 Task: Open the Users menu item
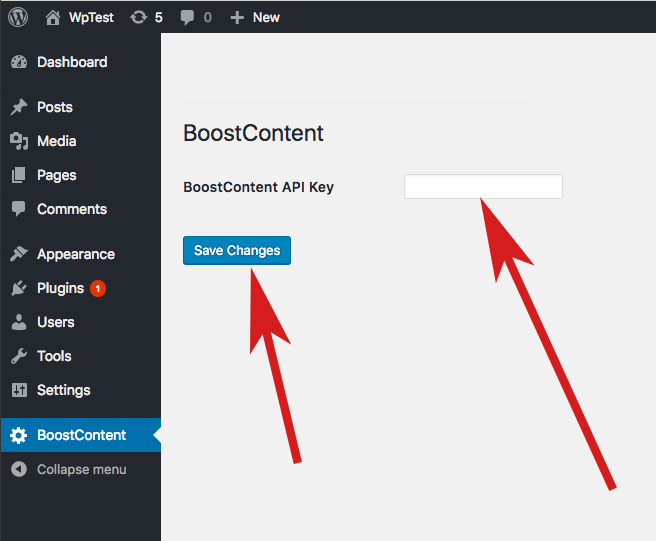point(56,322)
